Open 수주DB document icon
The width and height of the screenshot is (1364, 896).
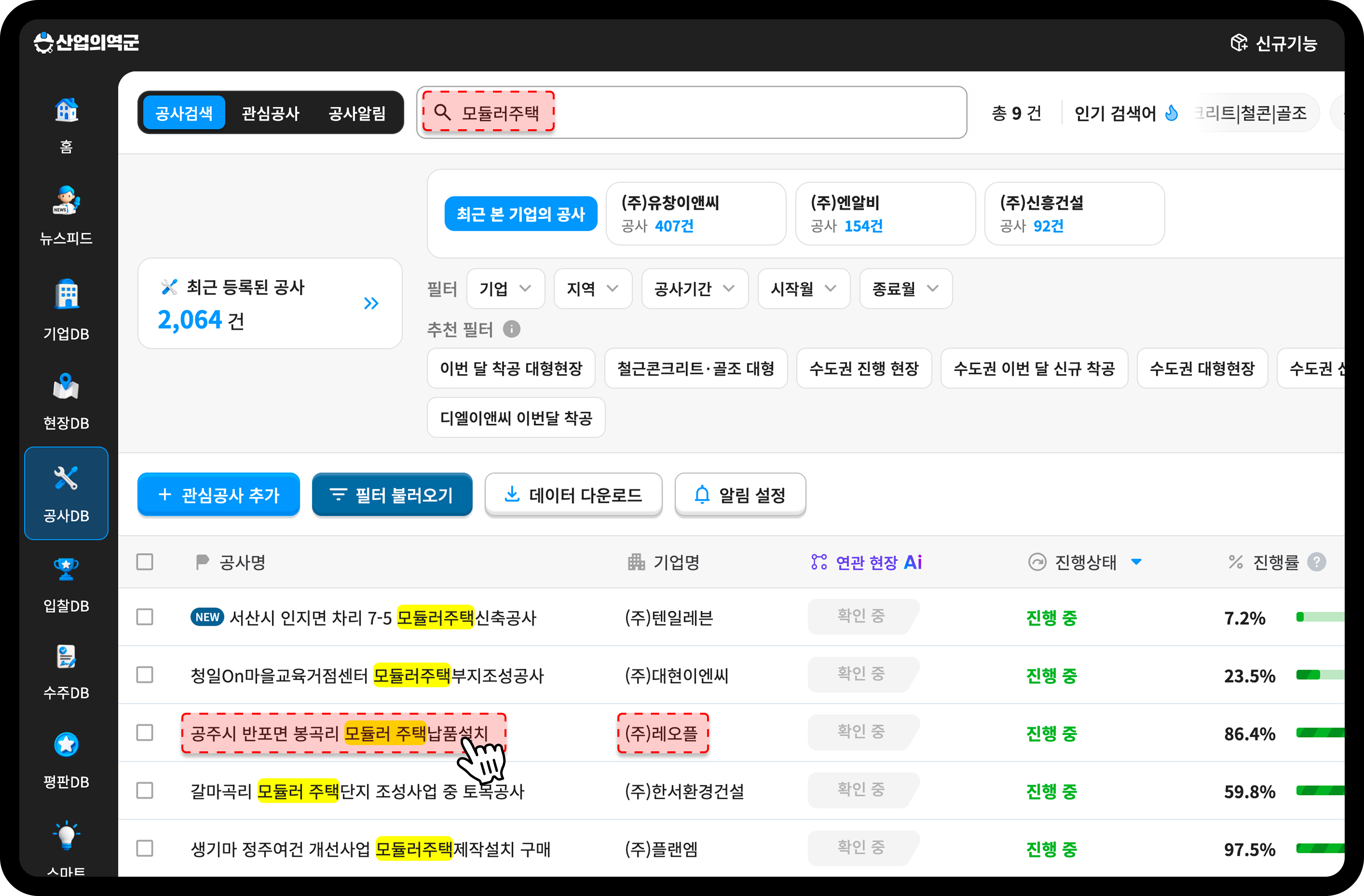pos(67,656)
